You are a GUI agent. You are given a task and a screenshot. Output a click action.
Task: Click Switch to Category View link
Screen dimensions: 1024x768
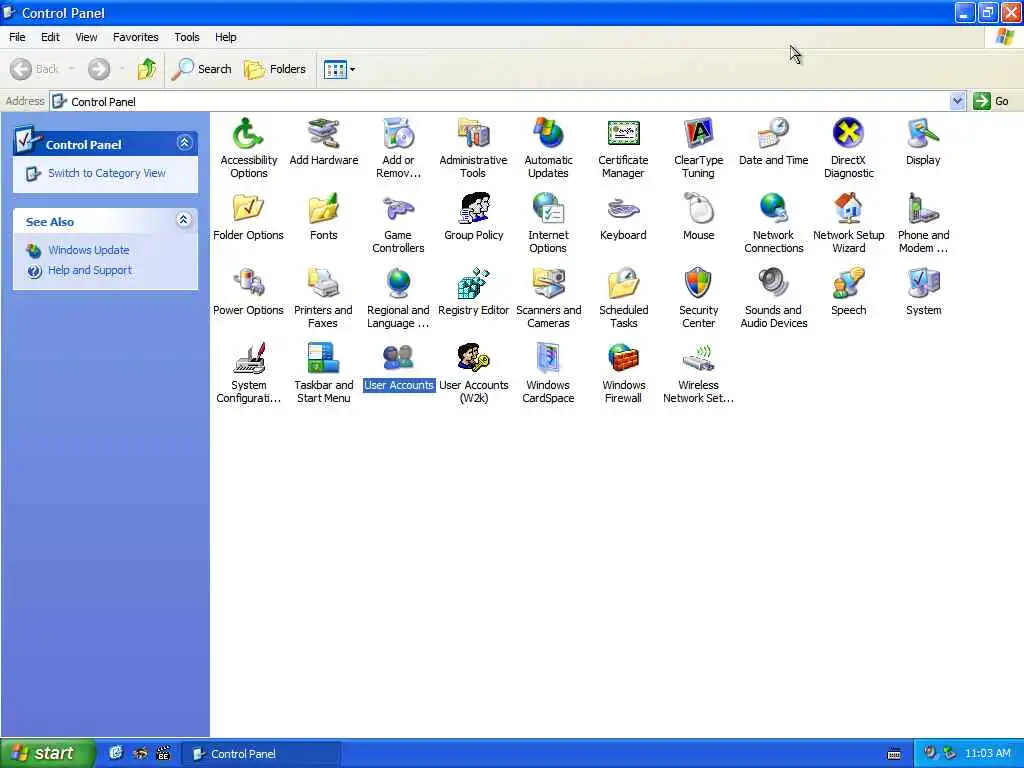(x=106, y=173)
